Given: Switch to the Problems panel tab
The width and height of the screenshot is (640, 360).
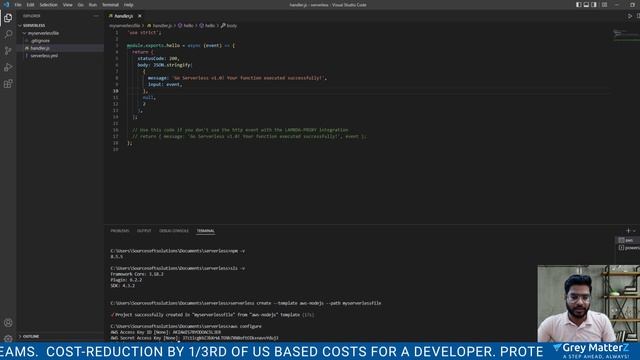Looking at the screenshot, I should (120, 231).
